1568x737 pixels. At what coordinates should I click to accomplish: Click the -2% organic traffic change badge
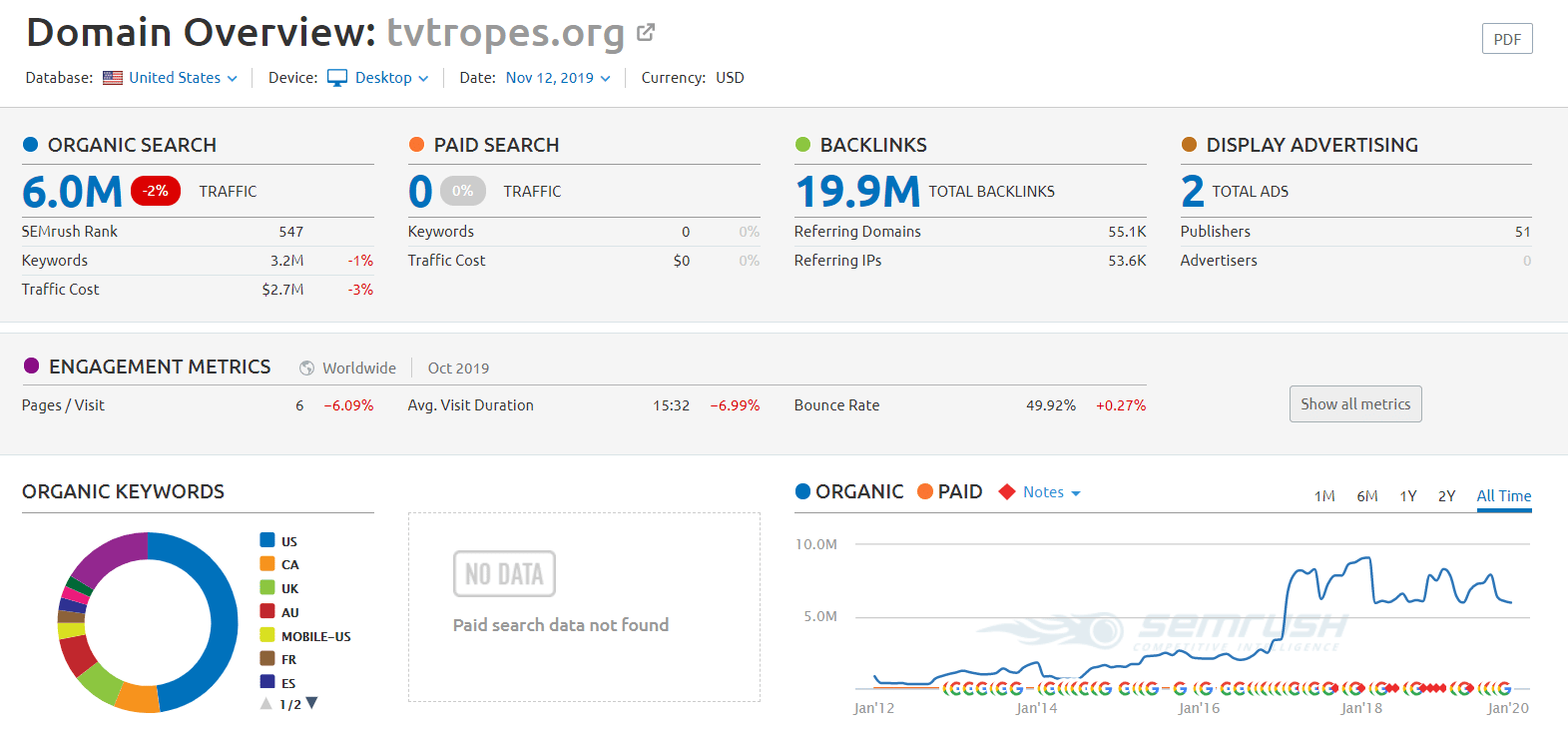pyautogui.click(x=156, y=191)
